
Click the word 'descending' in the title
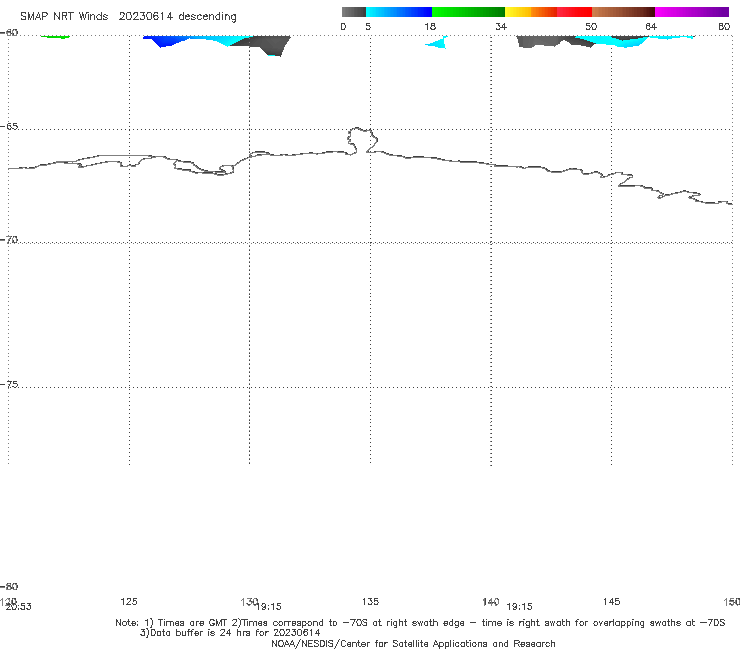coord(207,17)
